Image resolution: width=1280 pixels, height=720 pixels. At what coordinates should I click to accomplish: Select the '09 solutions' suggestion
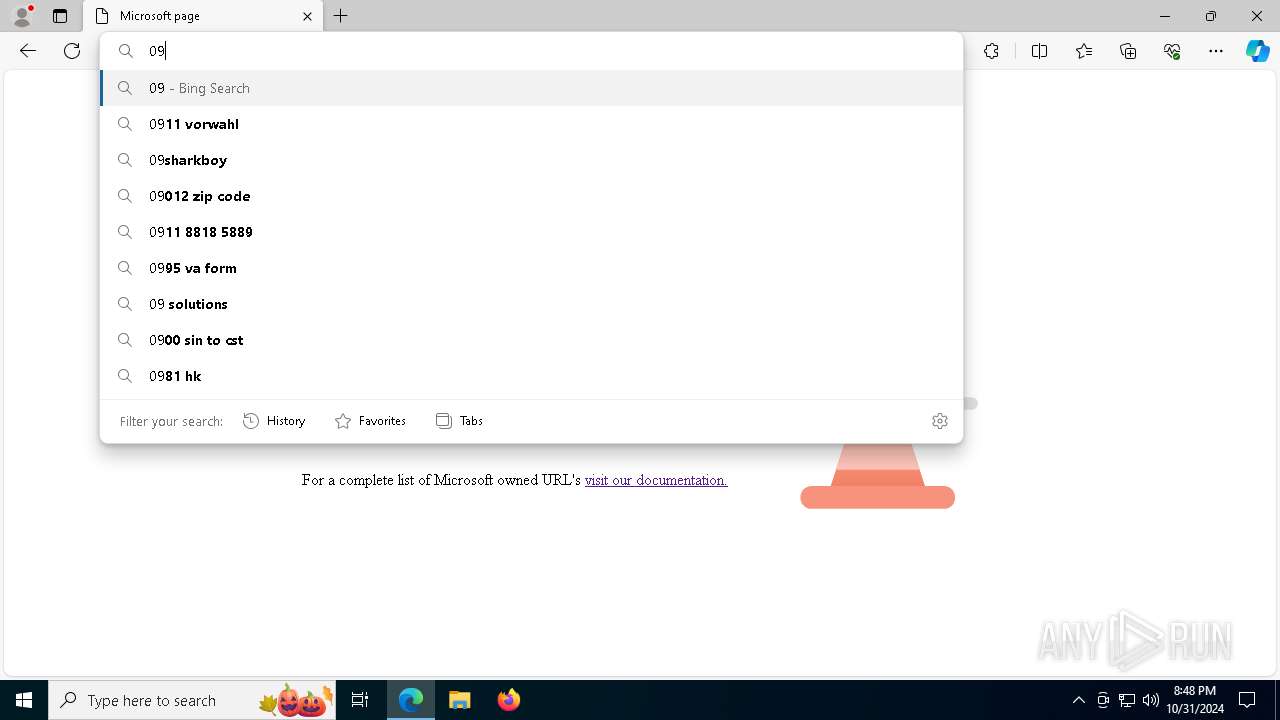(531, 304)
